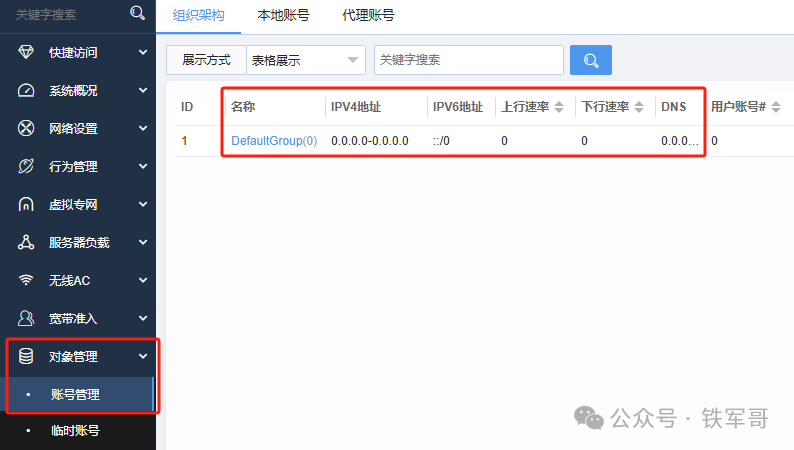794x450 pixels.
Task: Click the nodes icon for 服务器负载
Action: click(26, 242)
